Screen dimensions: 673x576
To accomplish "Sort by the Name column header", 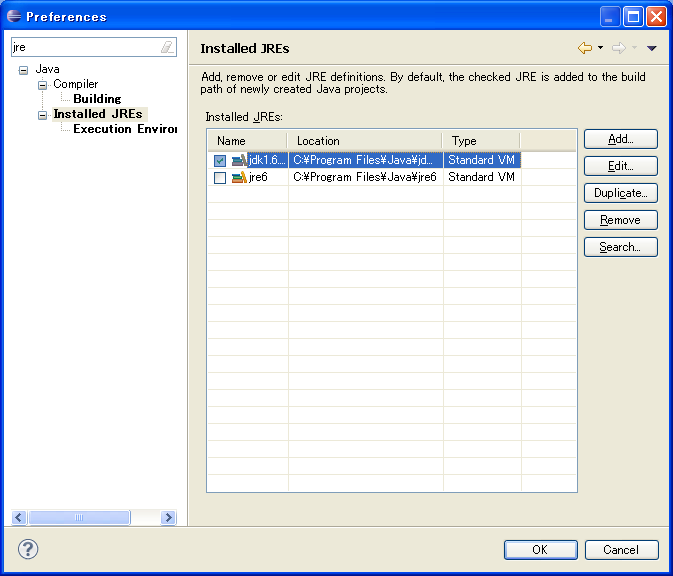I will point(247,141).
